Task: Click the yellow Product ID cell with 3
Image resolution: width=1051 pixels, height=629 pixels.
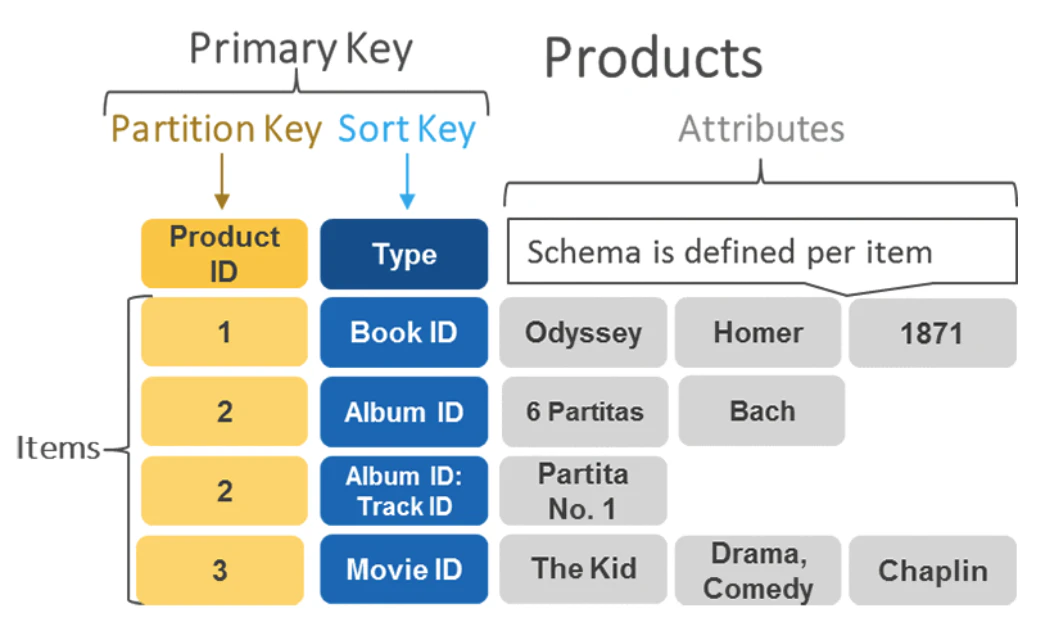Action: [x=221, y=570]
